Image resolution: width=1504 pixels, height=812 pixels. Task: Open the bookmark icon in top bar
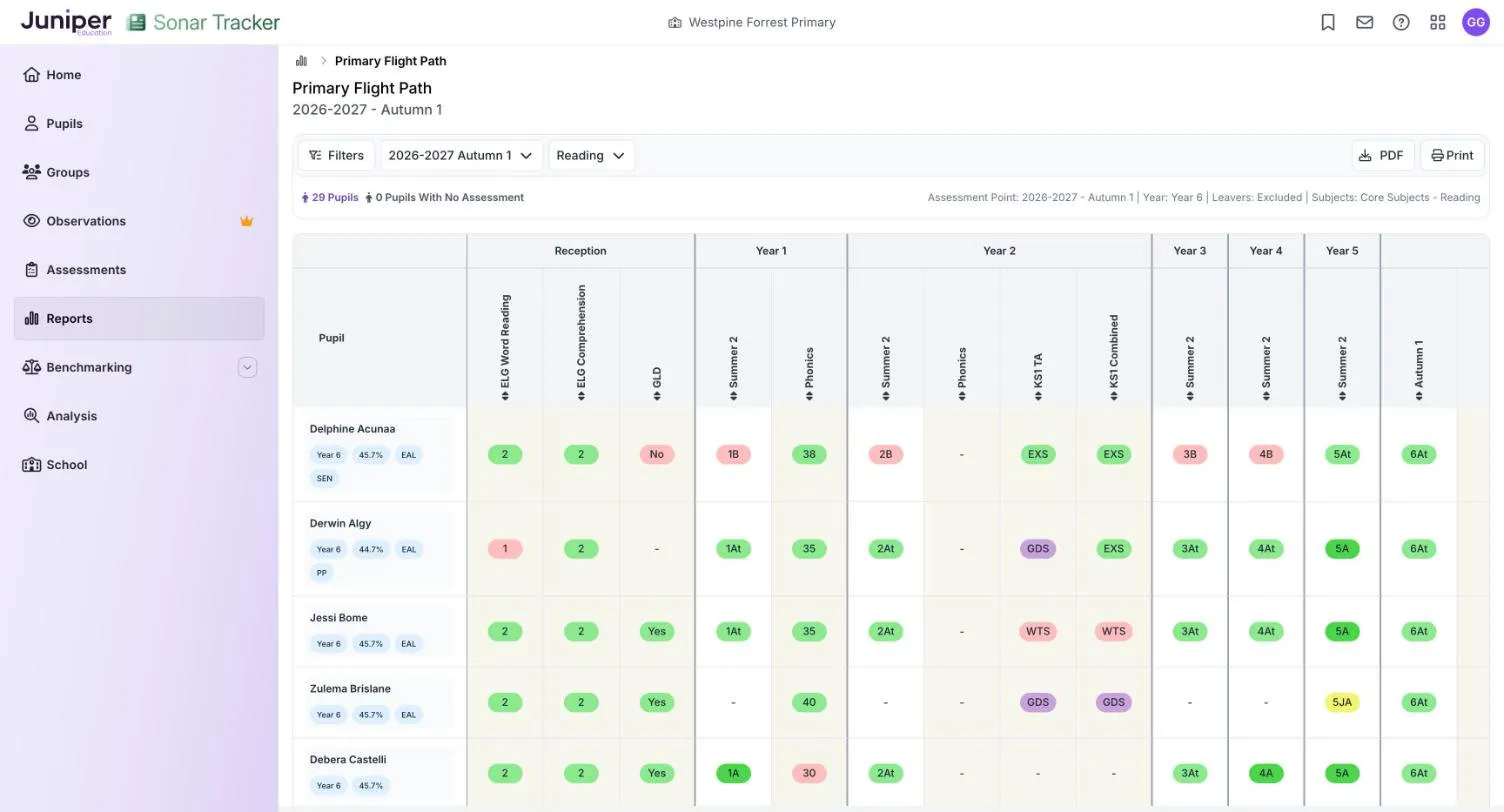tap(1328, 22)
